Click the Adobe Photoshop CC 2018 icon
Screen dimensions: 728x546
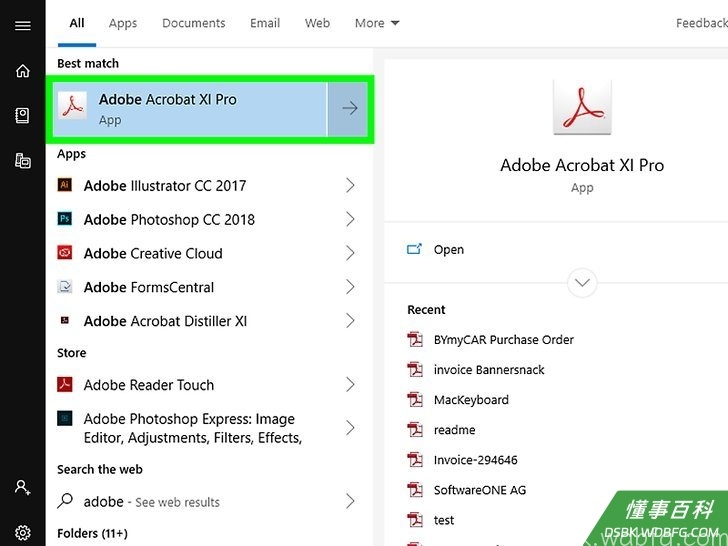[x=65, y=219]
